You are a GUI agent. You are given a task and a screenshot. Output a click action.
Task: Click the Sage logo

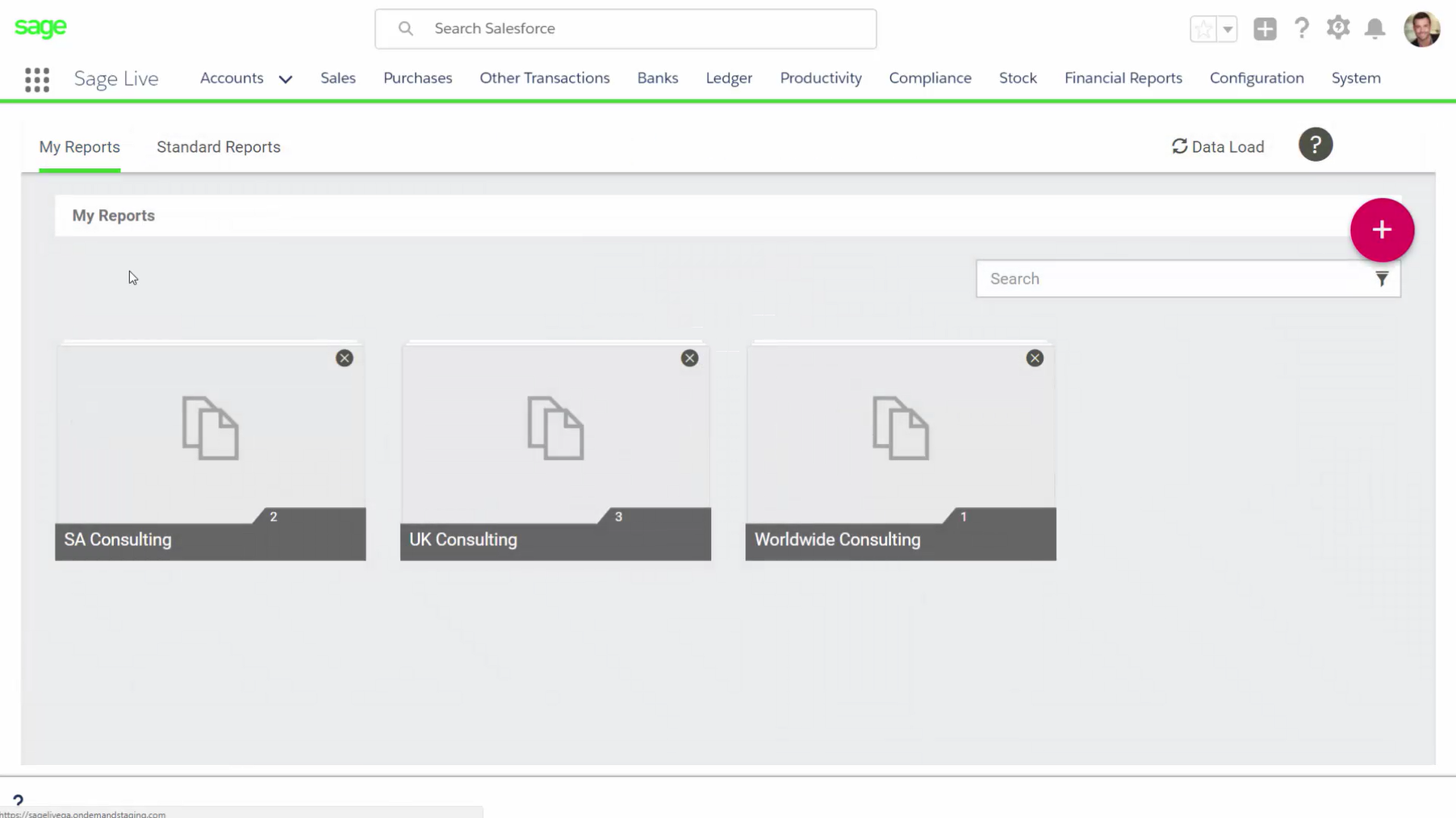coord(40,27)
